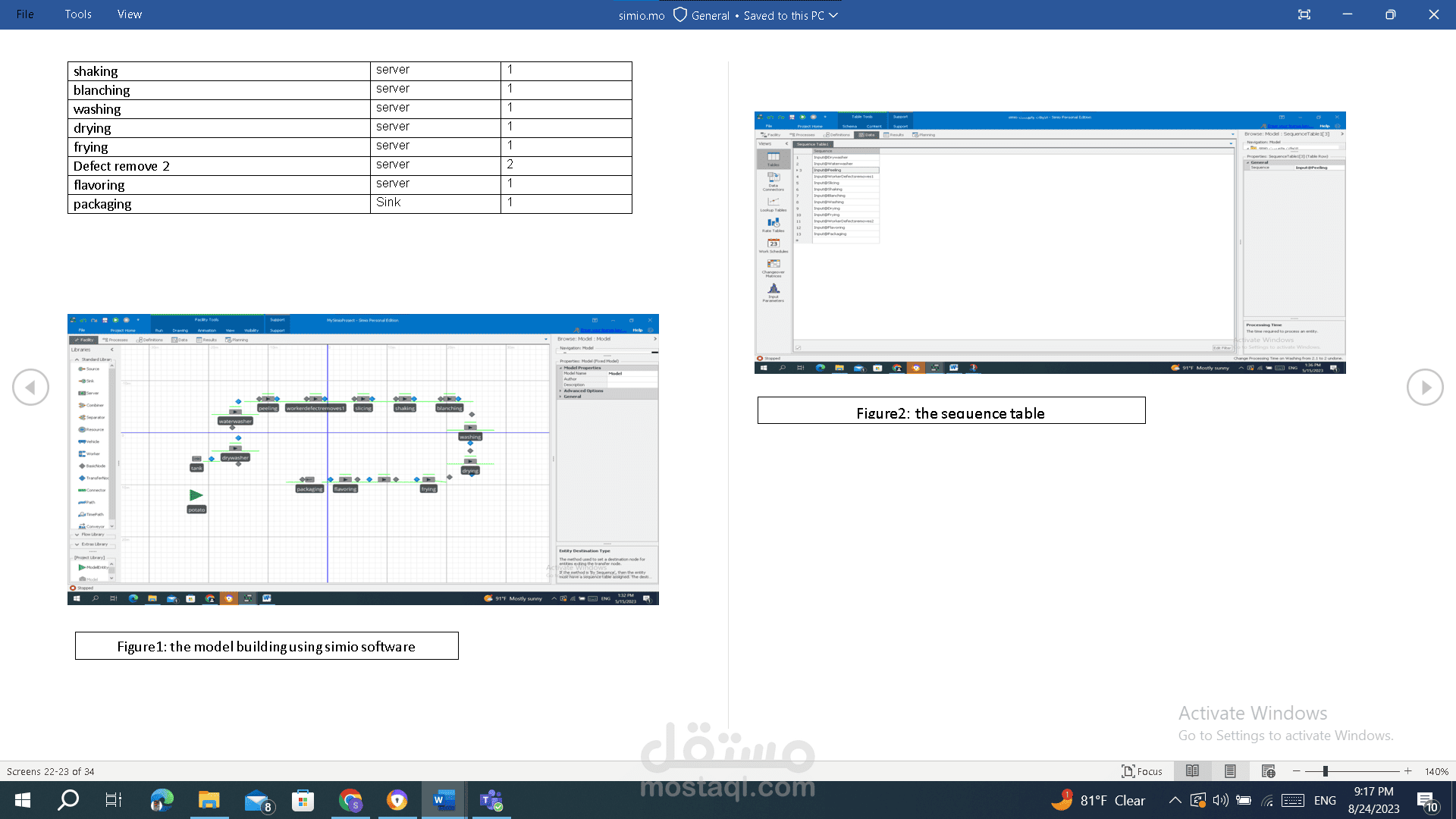Enable Focus mode in the status bar
The image size is (1456, 819).
click(x=1141, y=771)
